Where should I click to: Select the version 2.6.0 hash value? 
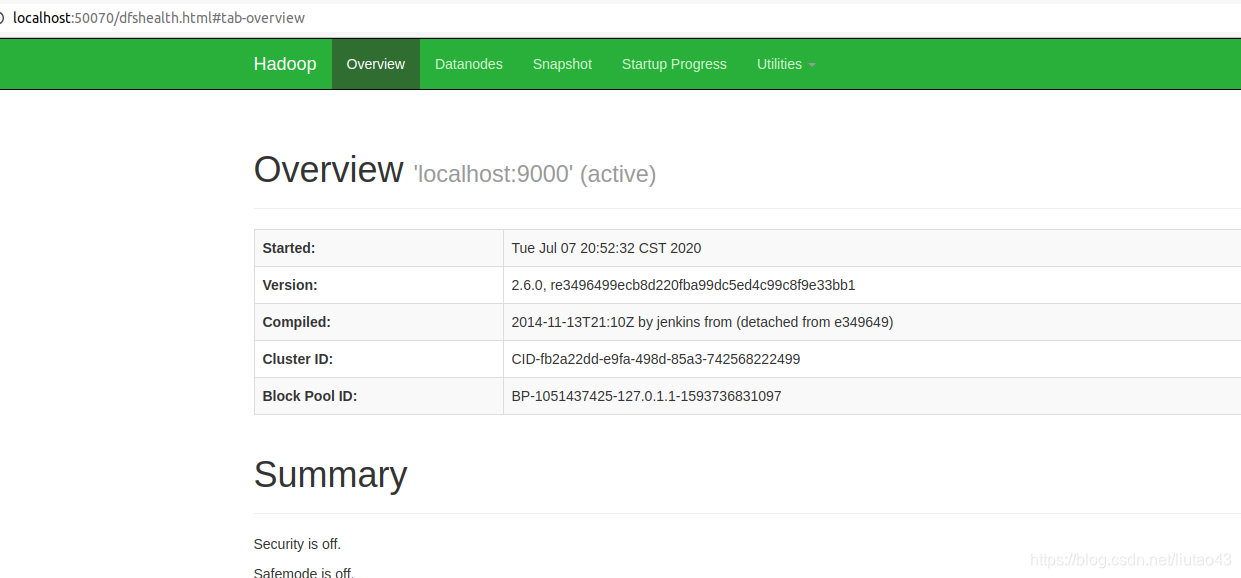tap(683, 285)
